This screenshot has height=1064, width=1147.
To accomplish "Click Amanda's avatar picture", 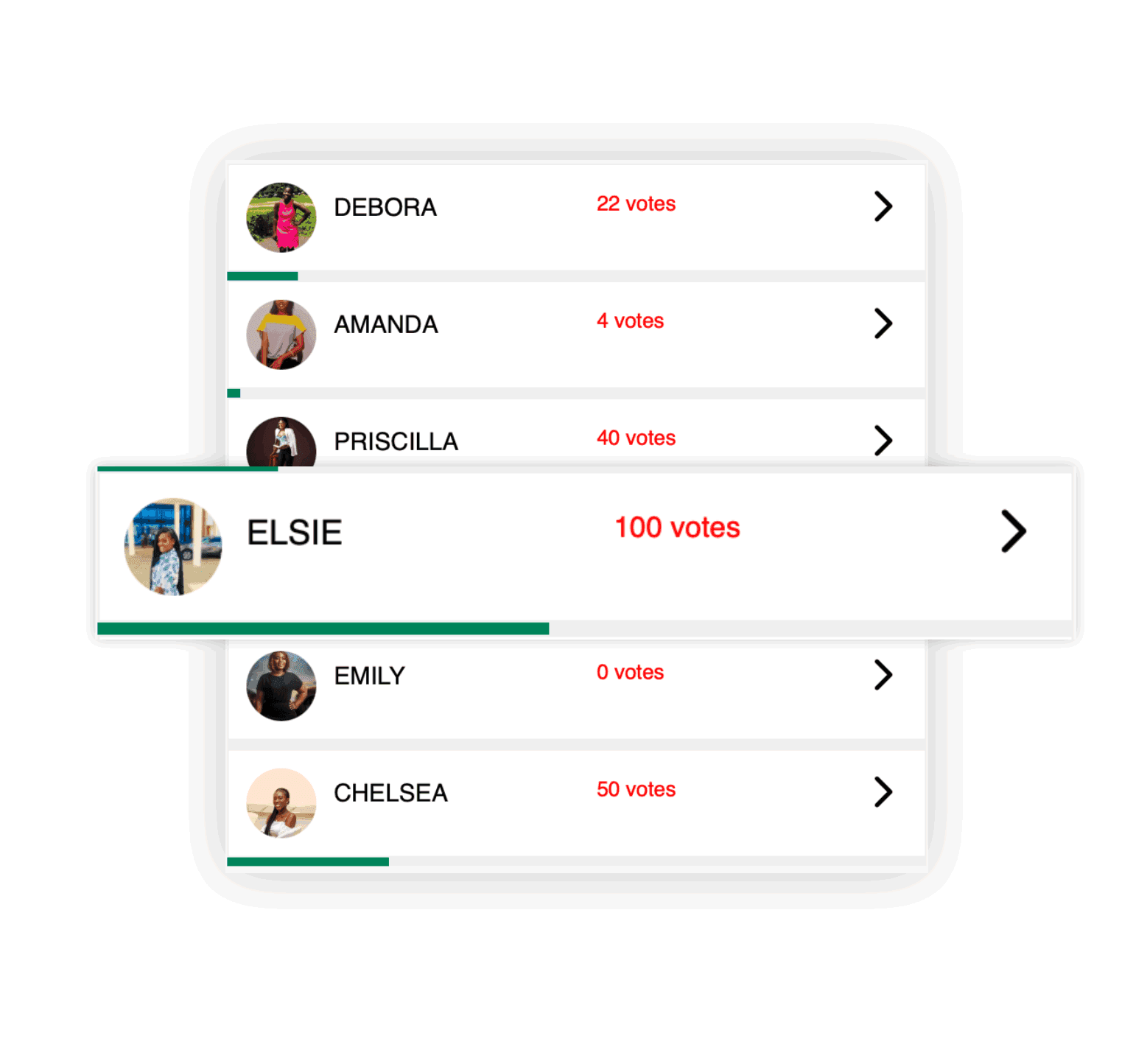I will (281, 335).
